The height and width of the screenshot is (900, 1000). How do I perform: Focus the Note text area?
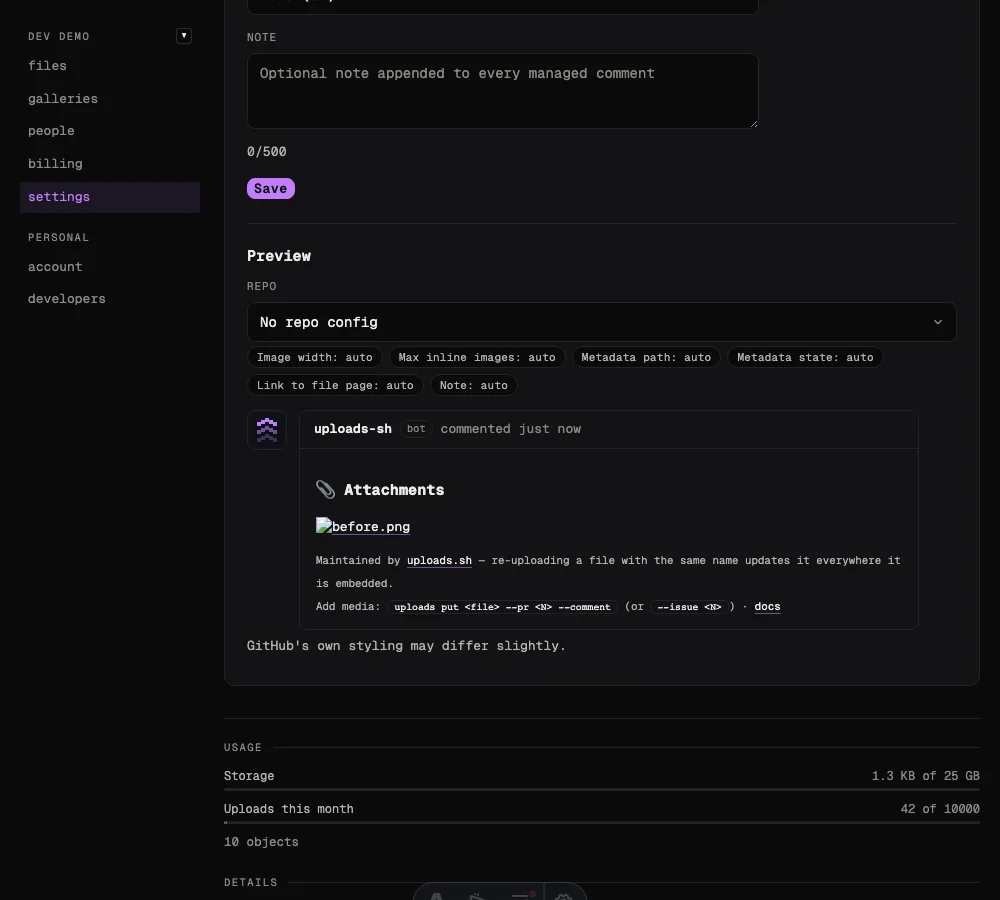pos(503,91)
